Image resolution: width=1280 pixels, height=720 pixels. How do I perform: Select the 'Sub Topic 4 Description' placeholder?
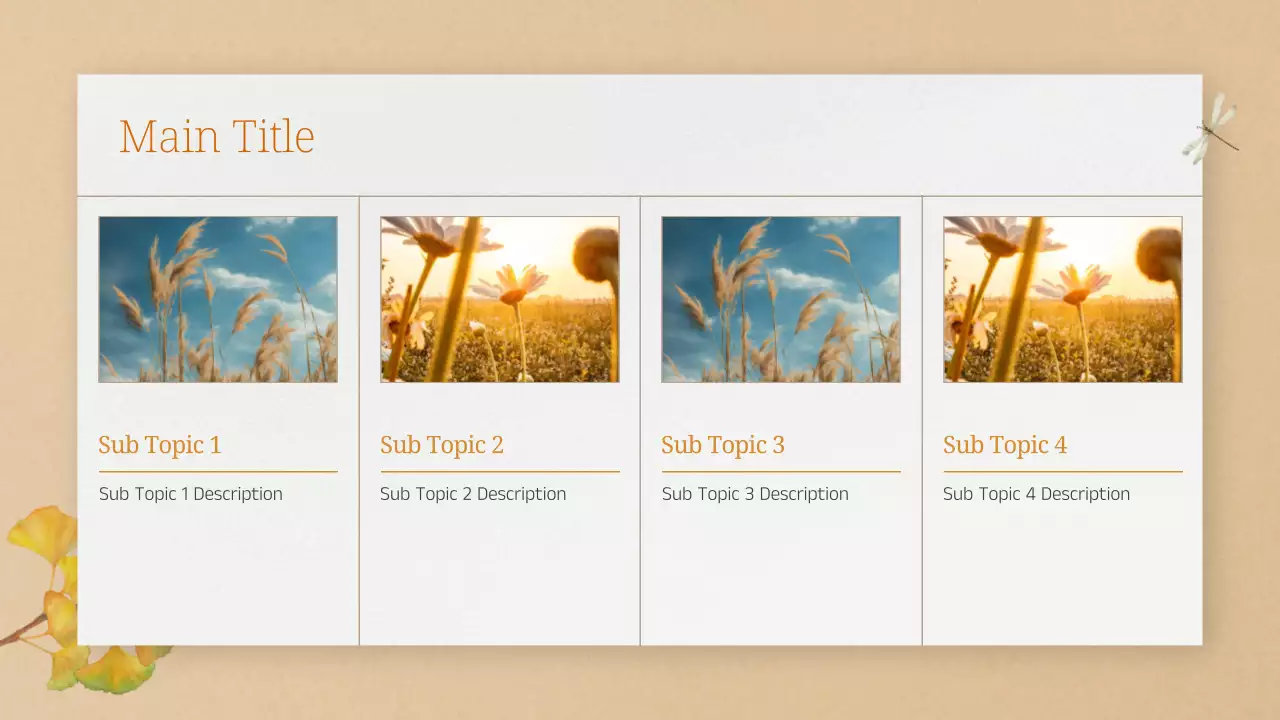tap(1036, 493)
